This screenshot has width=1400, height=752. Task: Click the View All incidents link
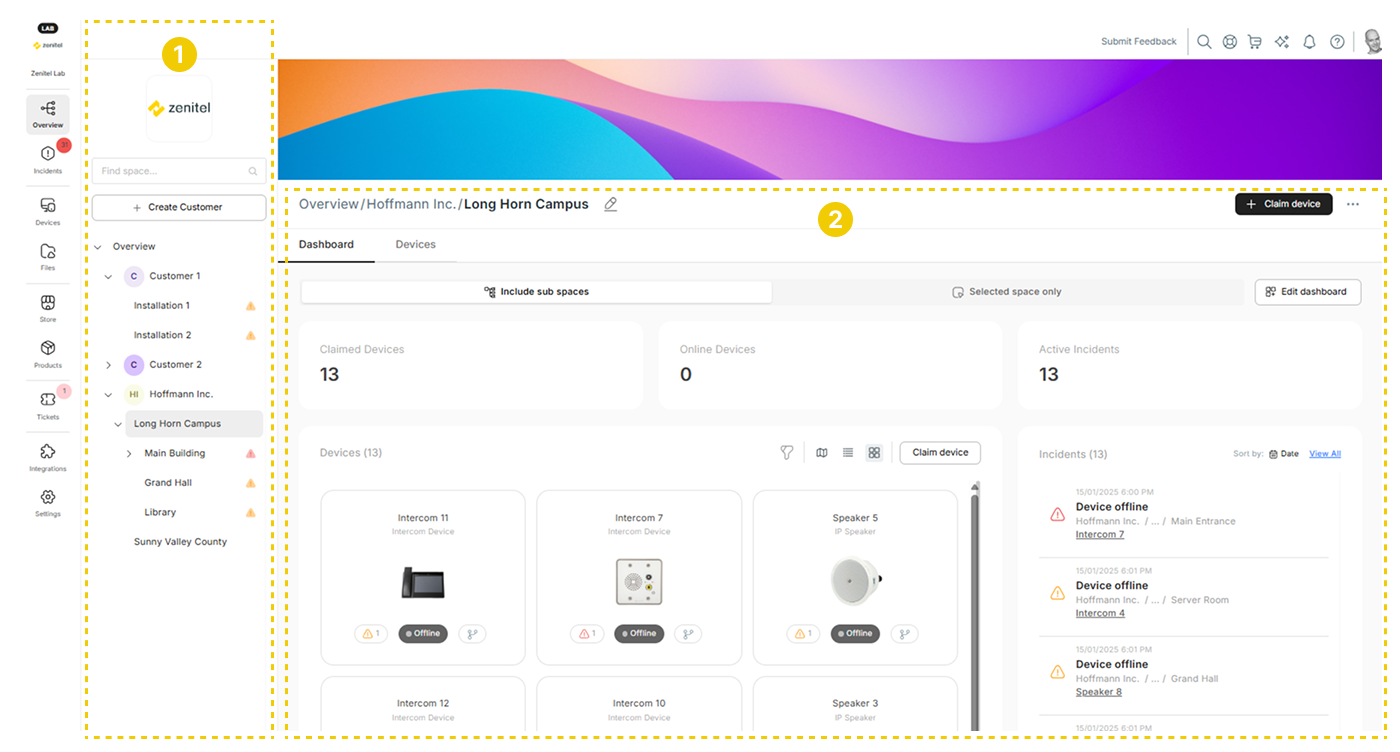point(1325,454)
